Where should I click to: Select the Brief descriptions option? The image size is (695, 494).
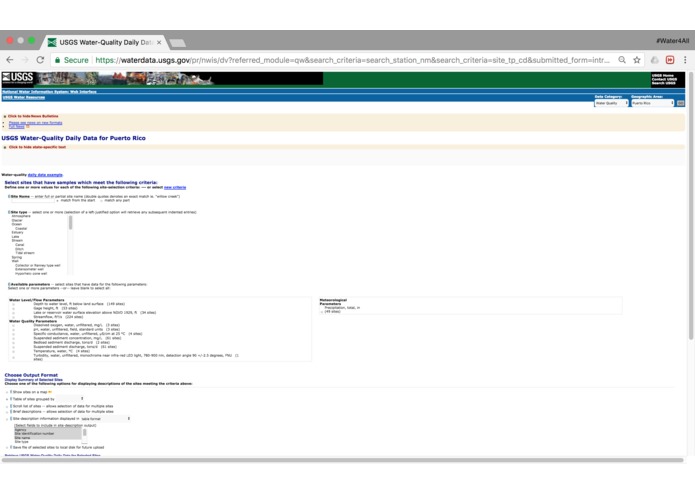[7, 412]
